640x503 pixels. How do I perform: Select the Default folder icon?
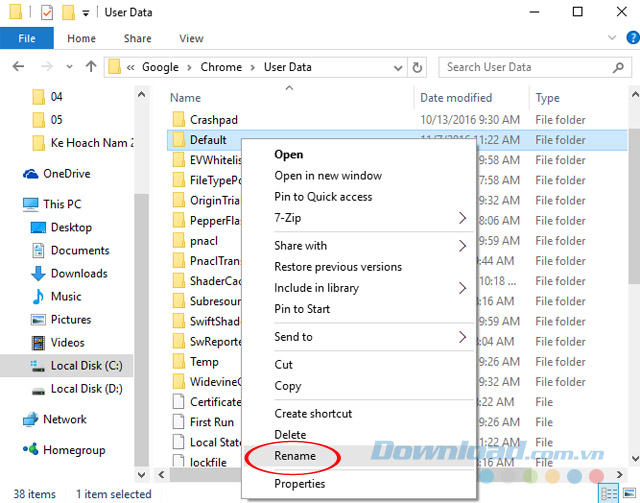[x=178, y=140]
